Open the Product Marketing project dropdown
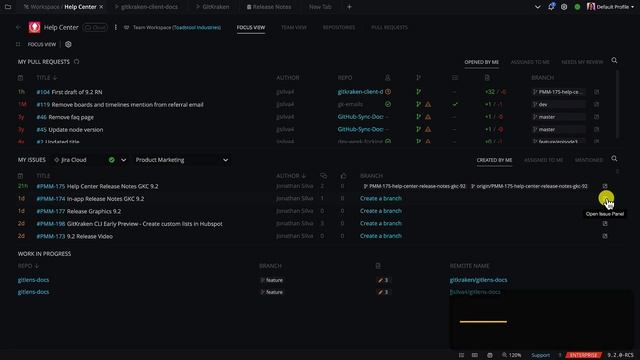Screen dimensions: 640x360 click(x=182, y=160)
